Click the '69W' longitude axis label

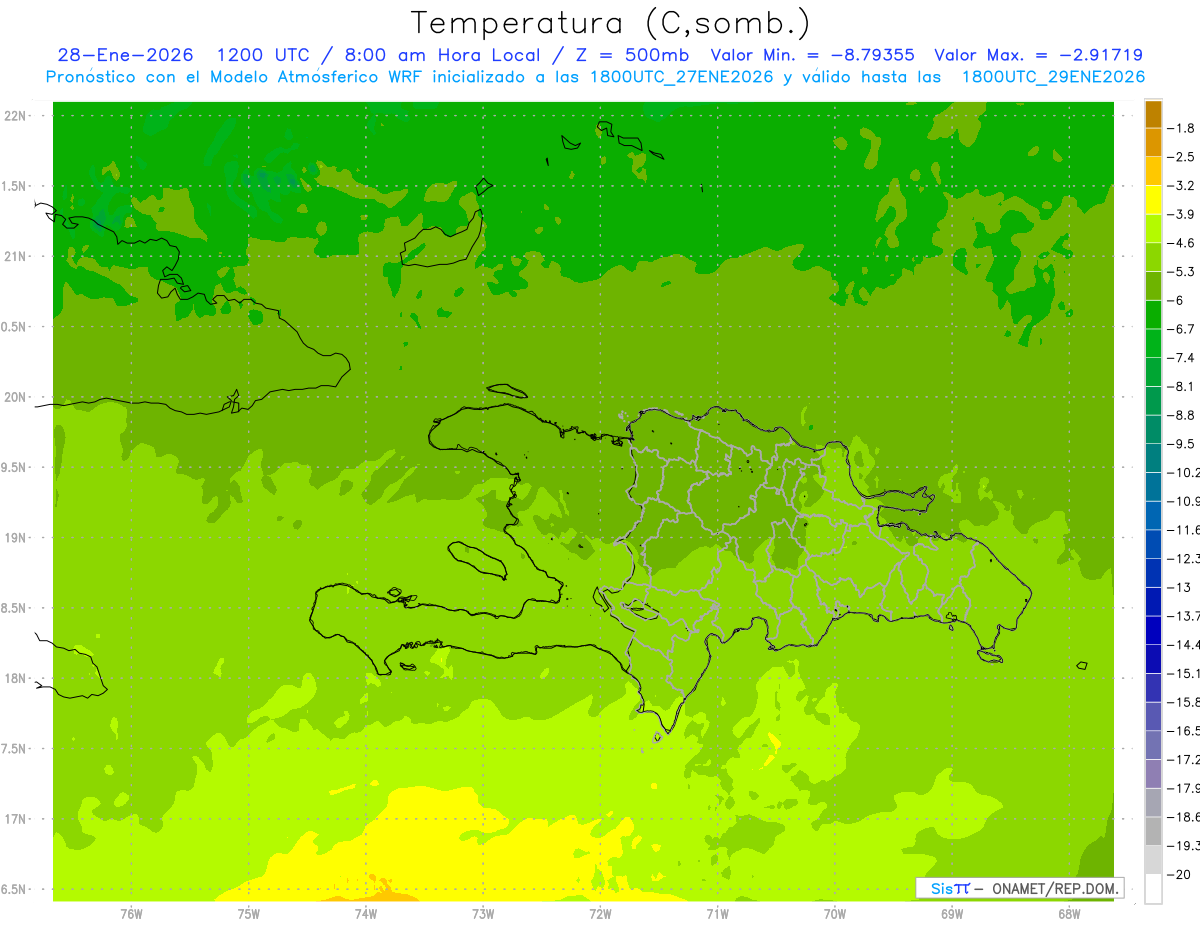coord(952,913)
